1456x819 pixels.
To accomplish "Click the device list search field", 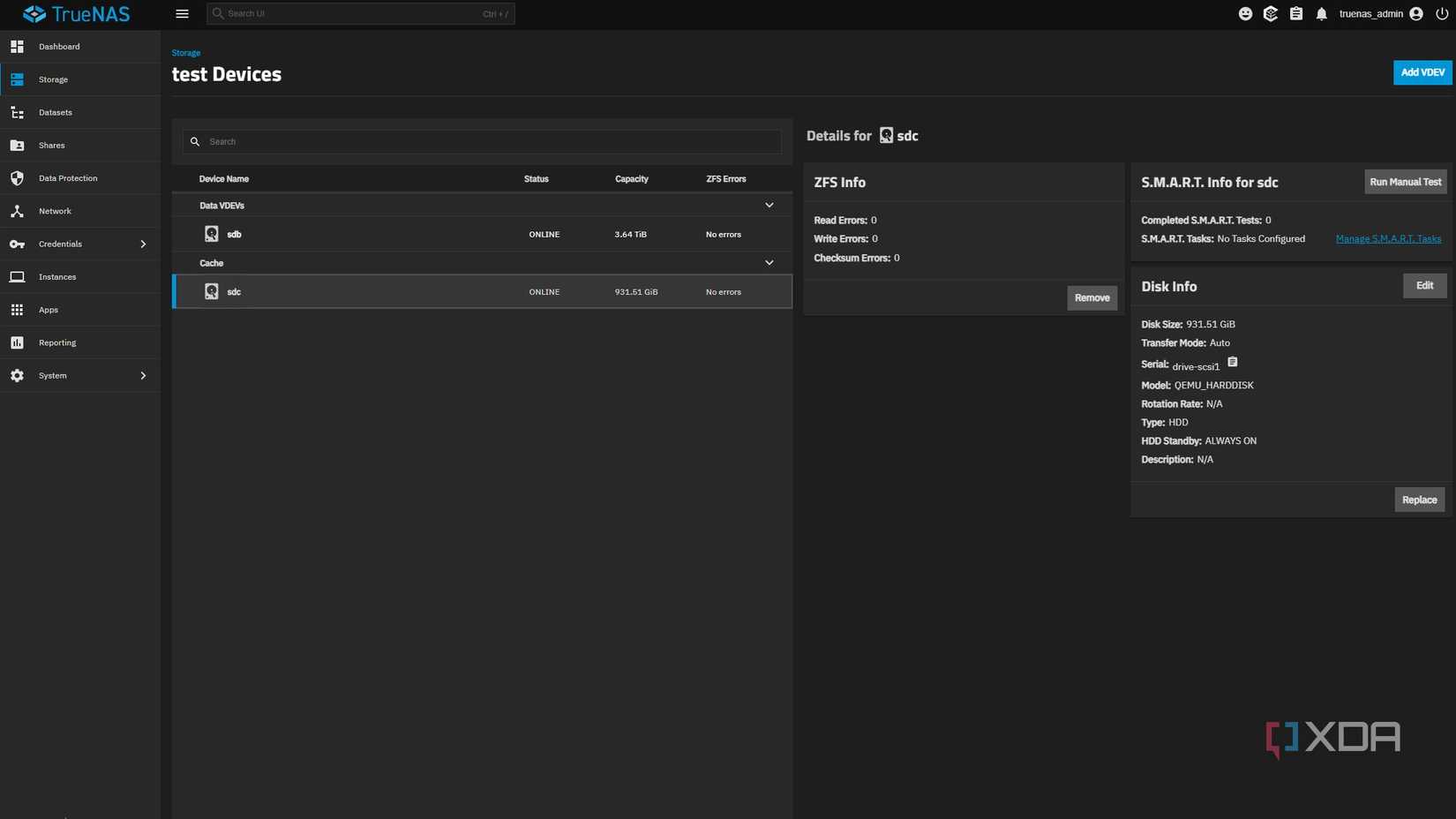I will (482, 141).
